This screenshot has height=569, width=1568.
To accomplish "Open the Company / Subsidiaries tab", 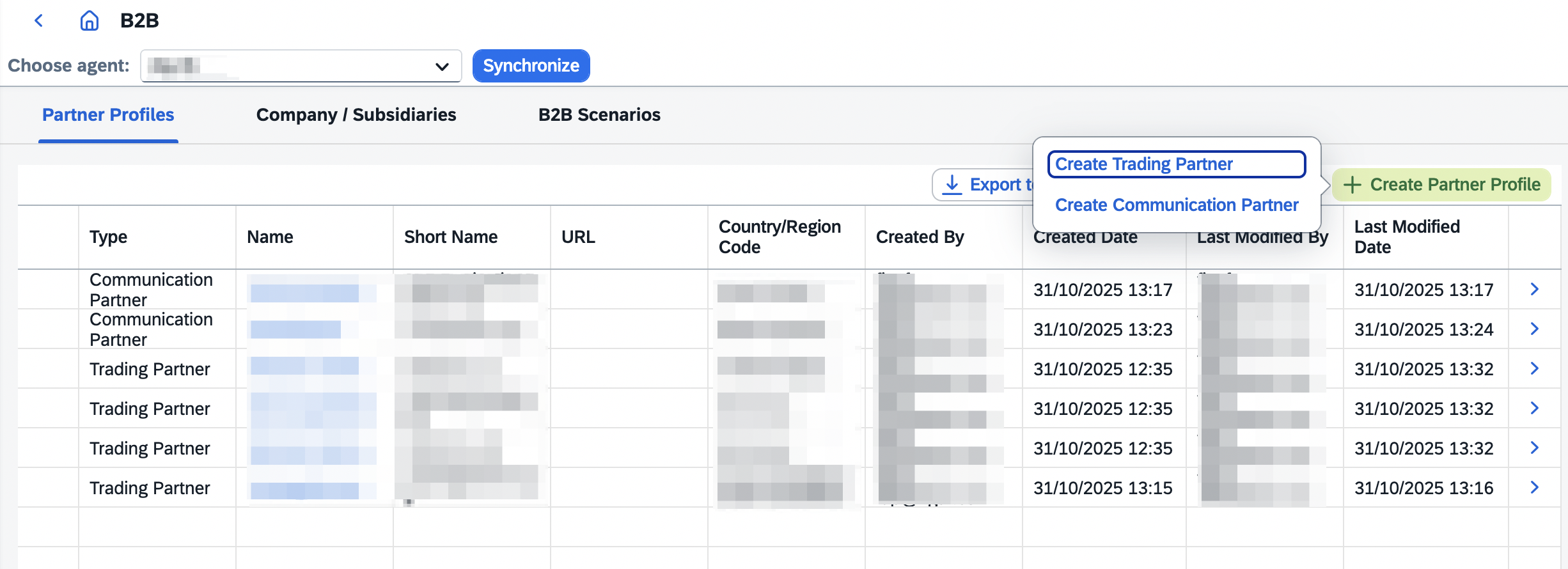I will point(356,115).
